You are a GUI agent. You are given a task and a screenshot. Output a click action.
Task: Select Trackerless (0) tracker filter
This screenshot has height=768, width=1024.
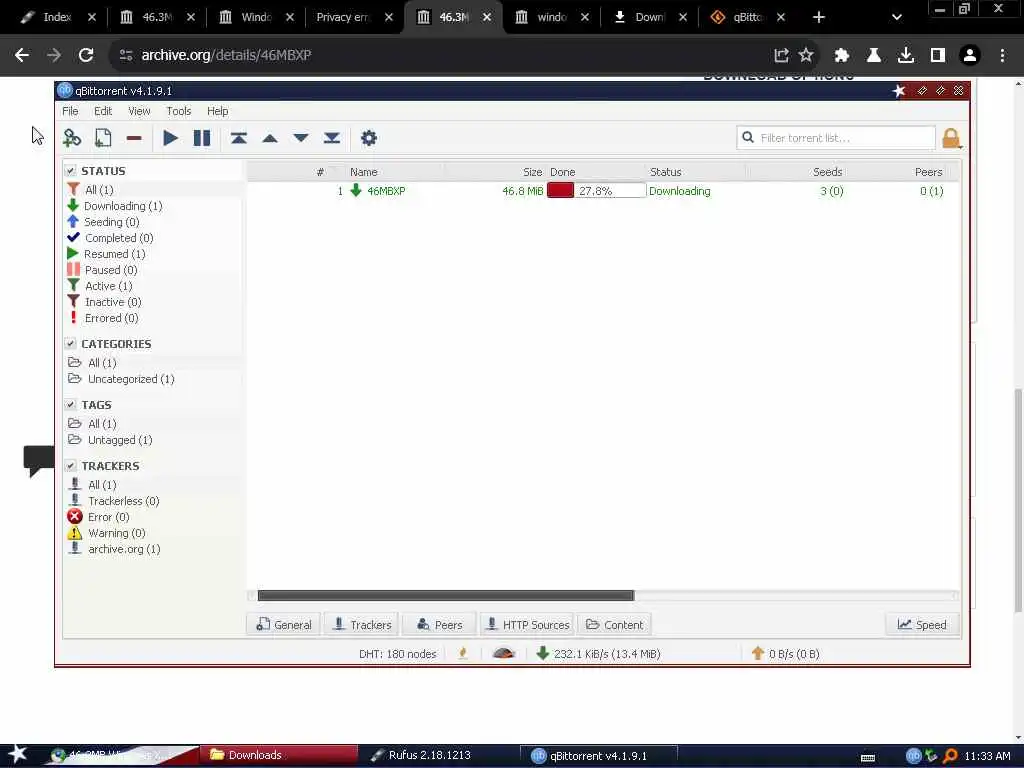[114, 501]
